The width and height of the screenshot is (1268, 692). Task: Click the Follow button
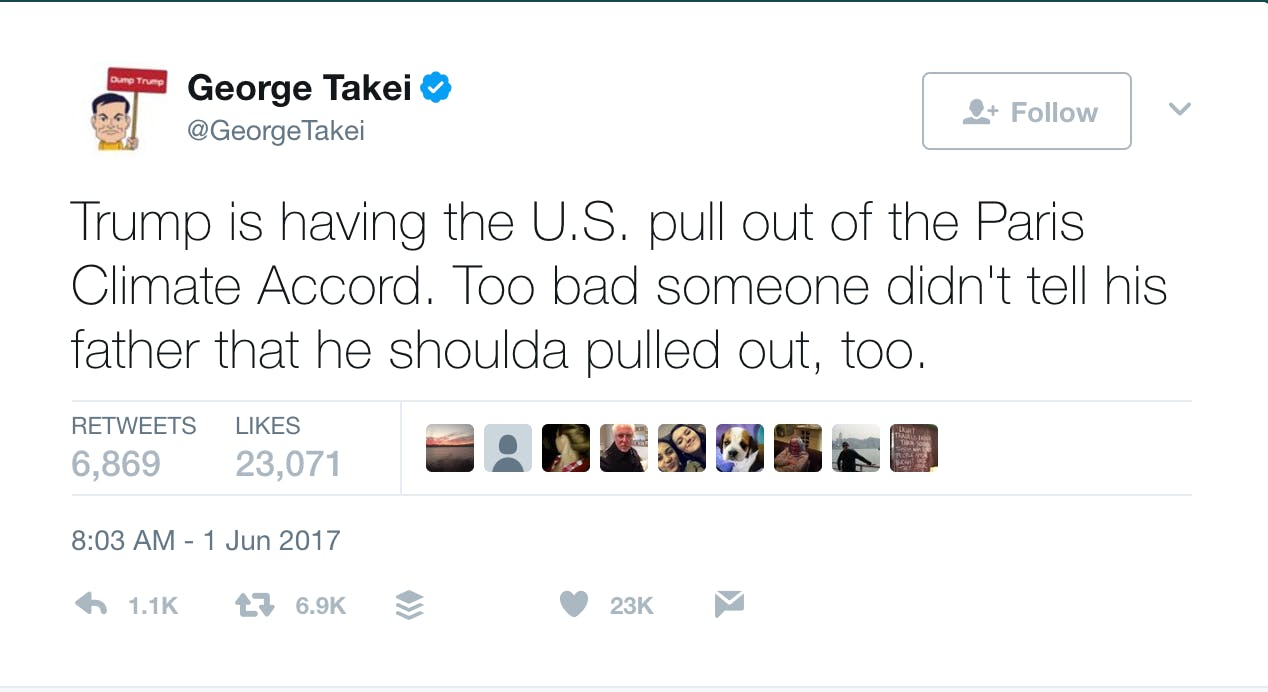pos(1026,111)
